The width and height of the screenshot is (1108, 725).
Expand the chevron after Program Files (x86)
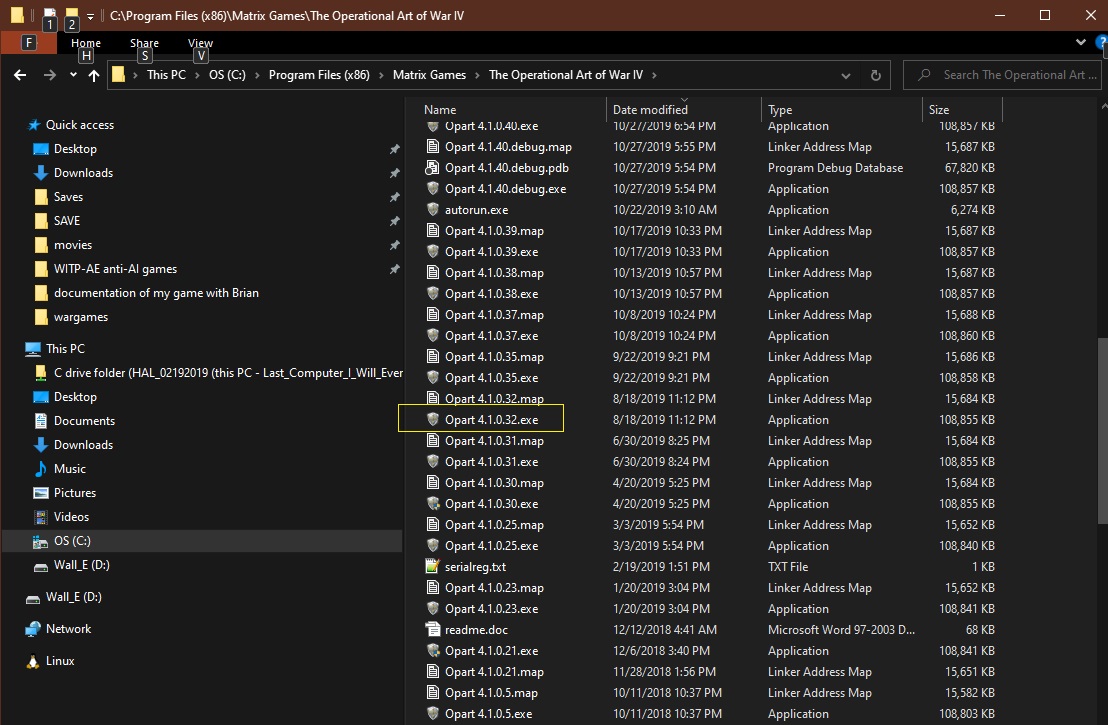[x=381, y=75]
